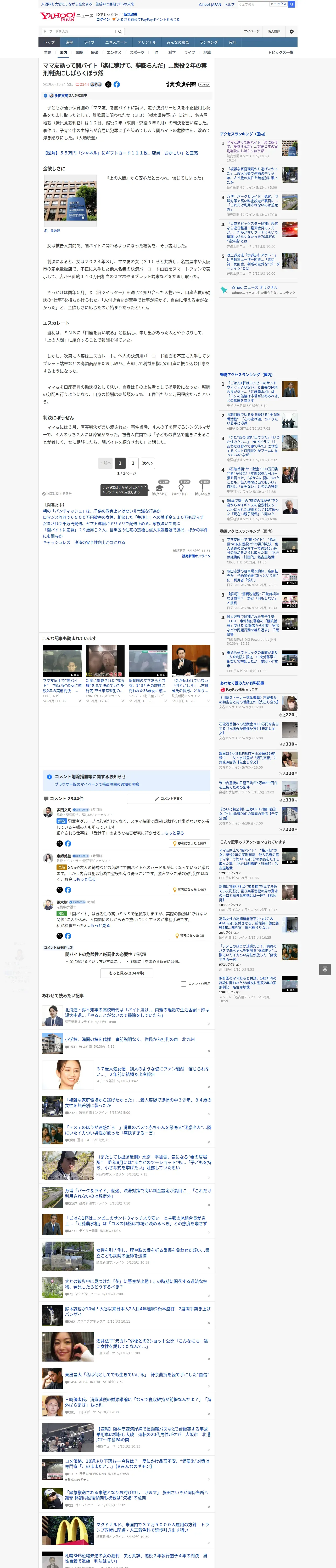Open the マクドナルド article thumbnail
The height and width of the screenshot is (1568, 336).
(x=68, y=1530)
